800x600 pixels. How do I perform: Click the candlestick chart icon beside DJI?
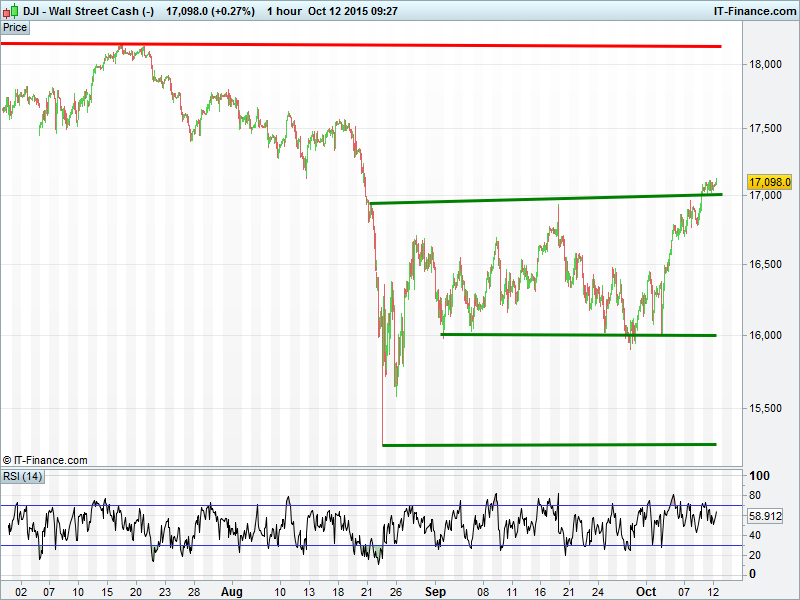point(11,11)
